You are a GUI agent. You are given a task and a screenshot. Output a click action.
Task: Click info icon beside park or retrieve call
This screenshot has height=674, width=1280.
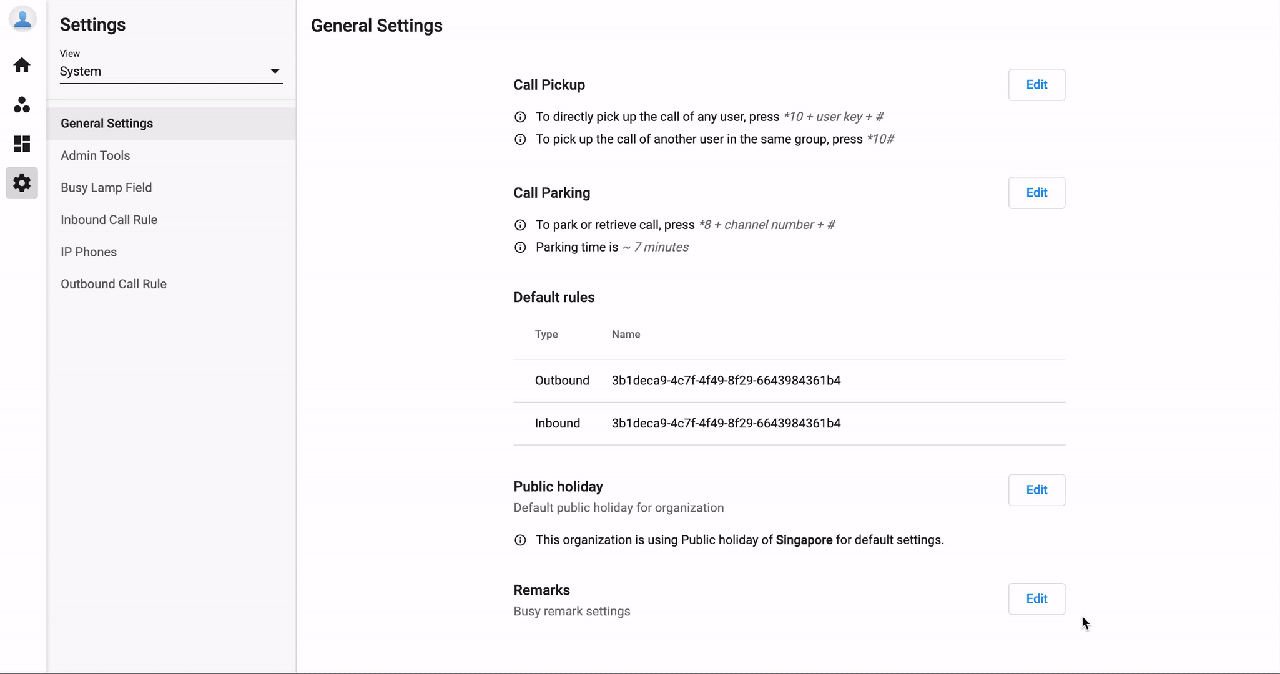520,225
